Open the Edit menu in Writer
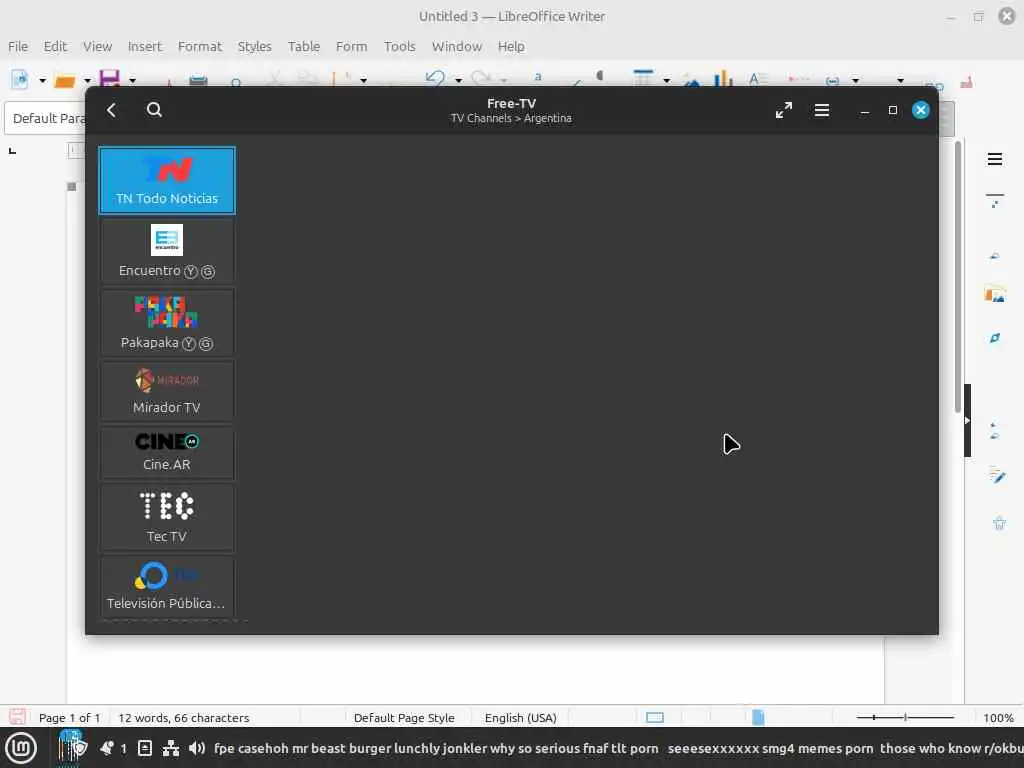The width and height of the screenshot is (1024, 768). click(x=55, y=46)
